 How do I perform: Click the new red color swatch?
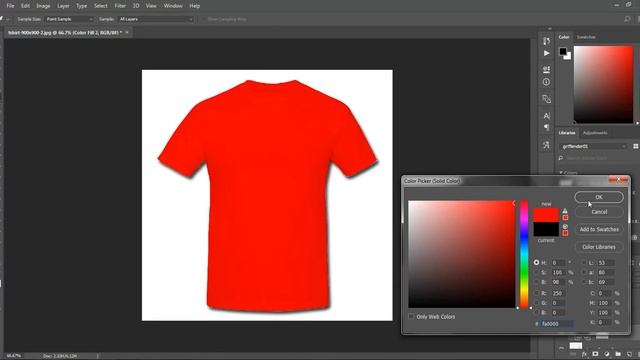[x=546, y=215]
